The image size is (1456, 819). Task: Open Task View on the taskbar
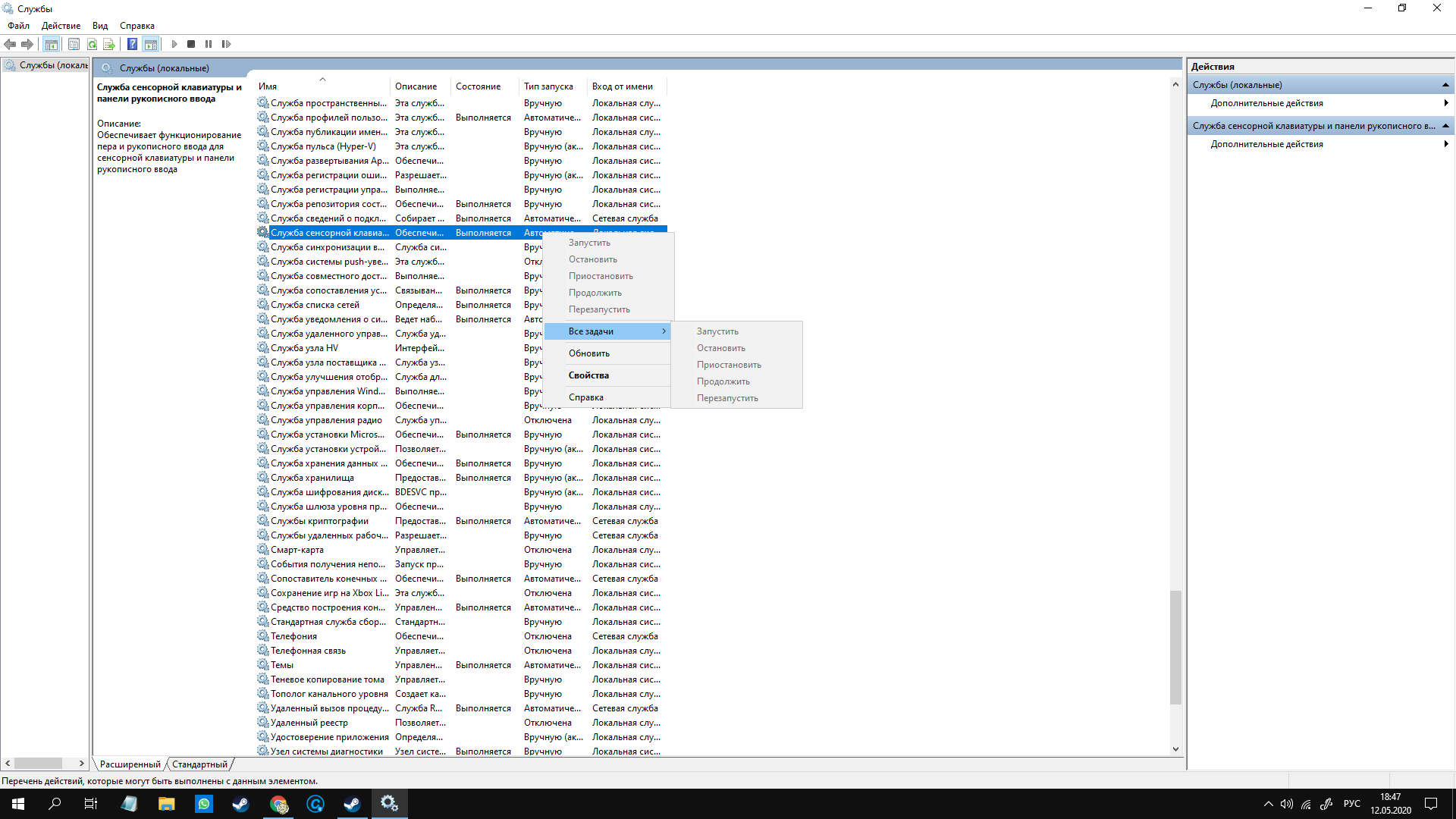91,804
